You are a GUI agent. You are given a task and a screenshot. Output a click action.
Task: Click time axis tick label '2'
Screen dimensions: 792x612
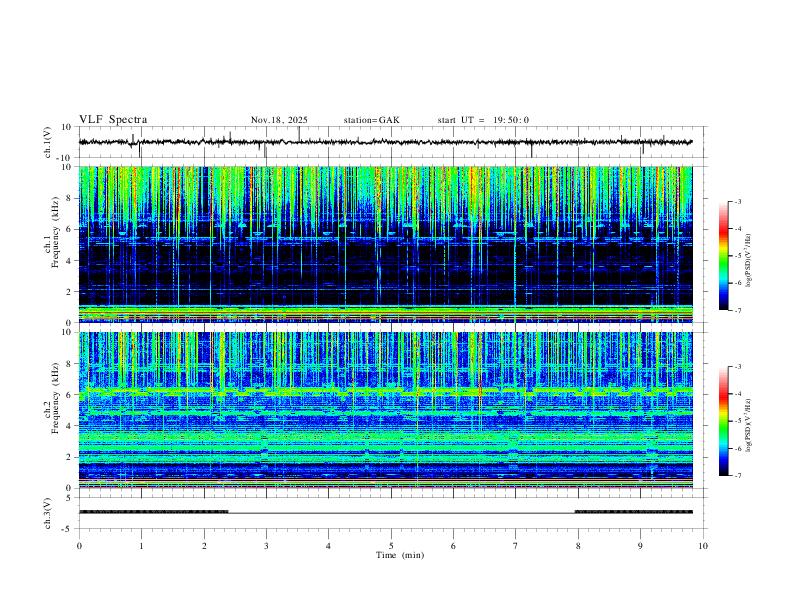[x=204, y=546]
